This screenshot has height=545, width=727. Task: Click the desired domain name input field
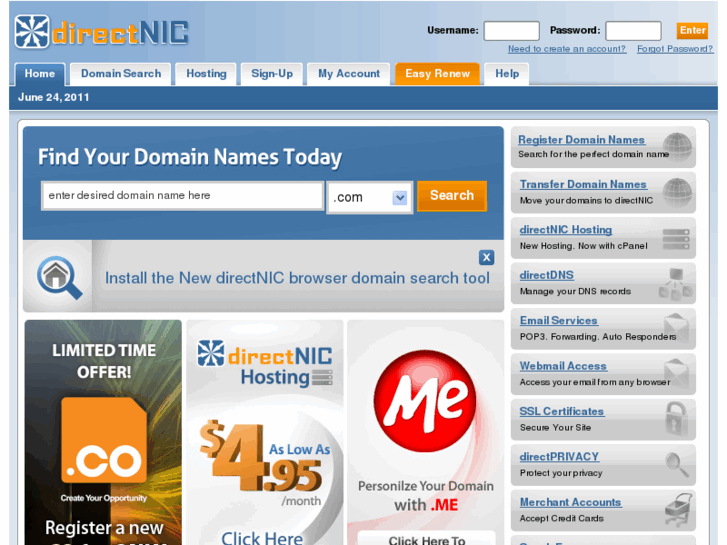(x=182, y=196)
